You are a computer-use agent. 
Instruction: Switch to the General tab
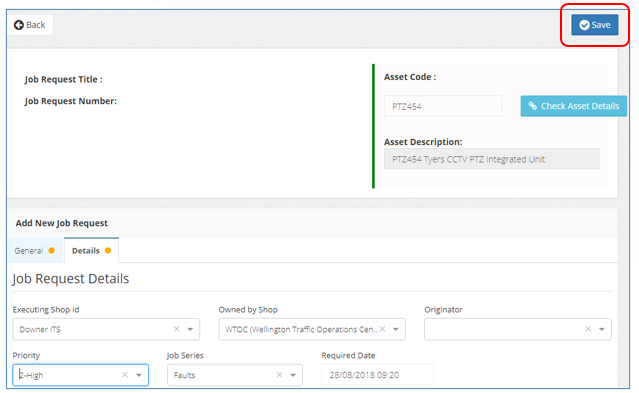click(x=35, y=250)
